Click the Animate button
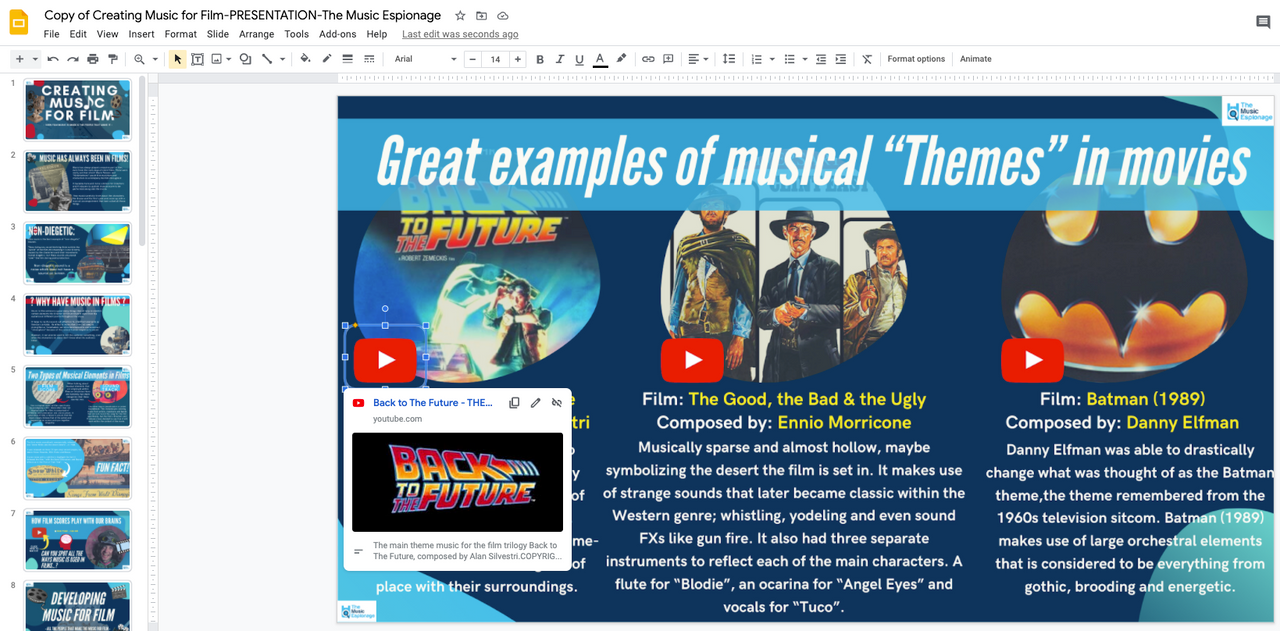Screen dimensions: 1280x631 click(x=976, y=59)
